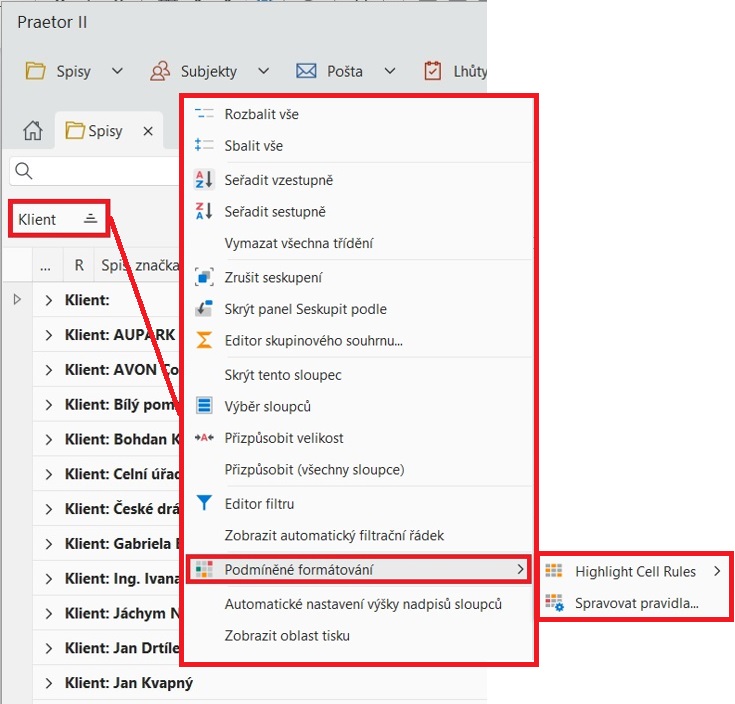The image size is (735, 704).
Task: Open Editor skupinového souhrnu sigma icon
Action: [x=204, y=341]
